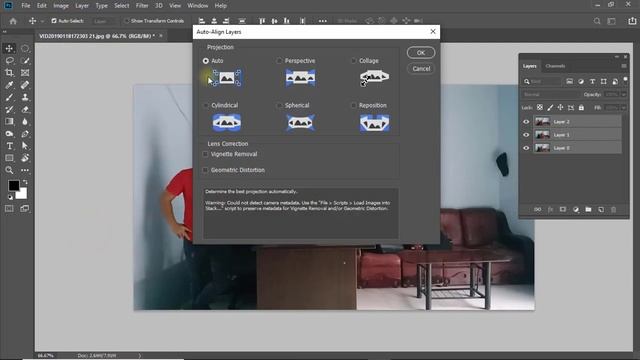Select the Reposition projection option
The image size is (640, 360).
coord(353,105)
